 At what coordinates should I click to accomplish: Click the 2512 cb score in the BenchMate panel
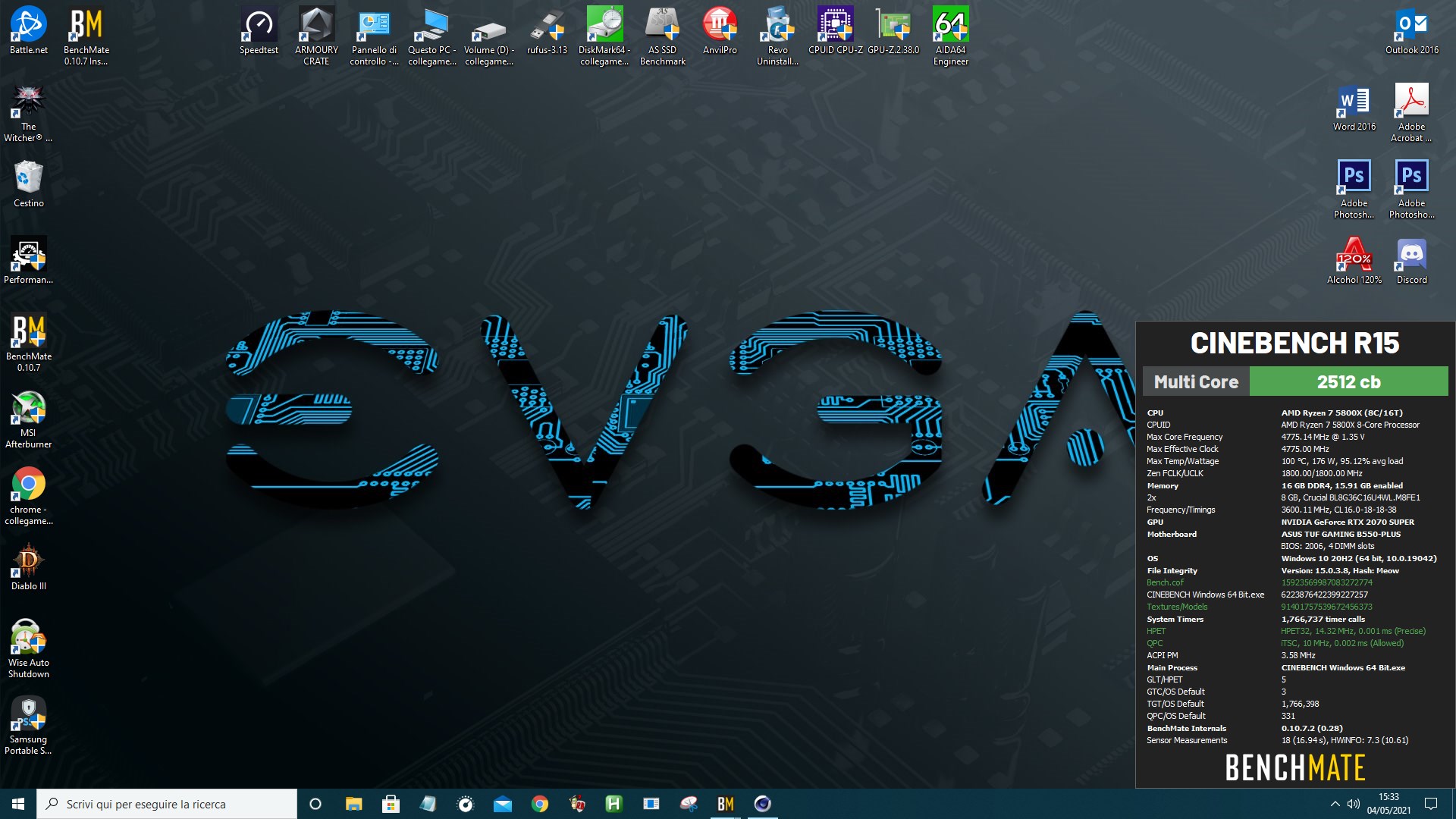[x=1348, y=381]
